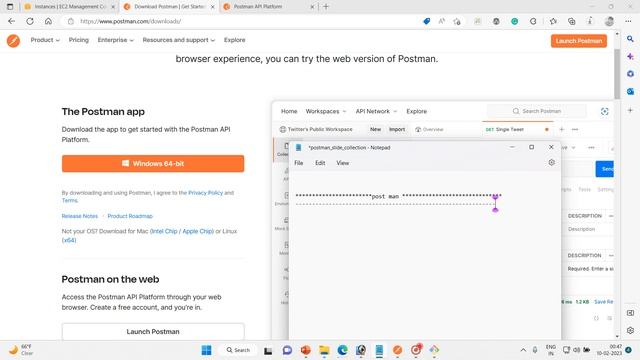Open the Notepad settings gear
This screenshot has width=640, height=360.
point(551,162)
